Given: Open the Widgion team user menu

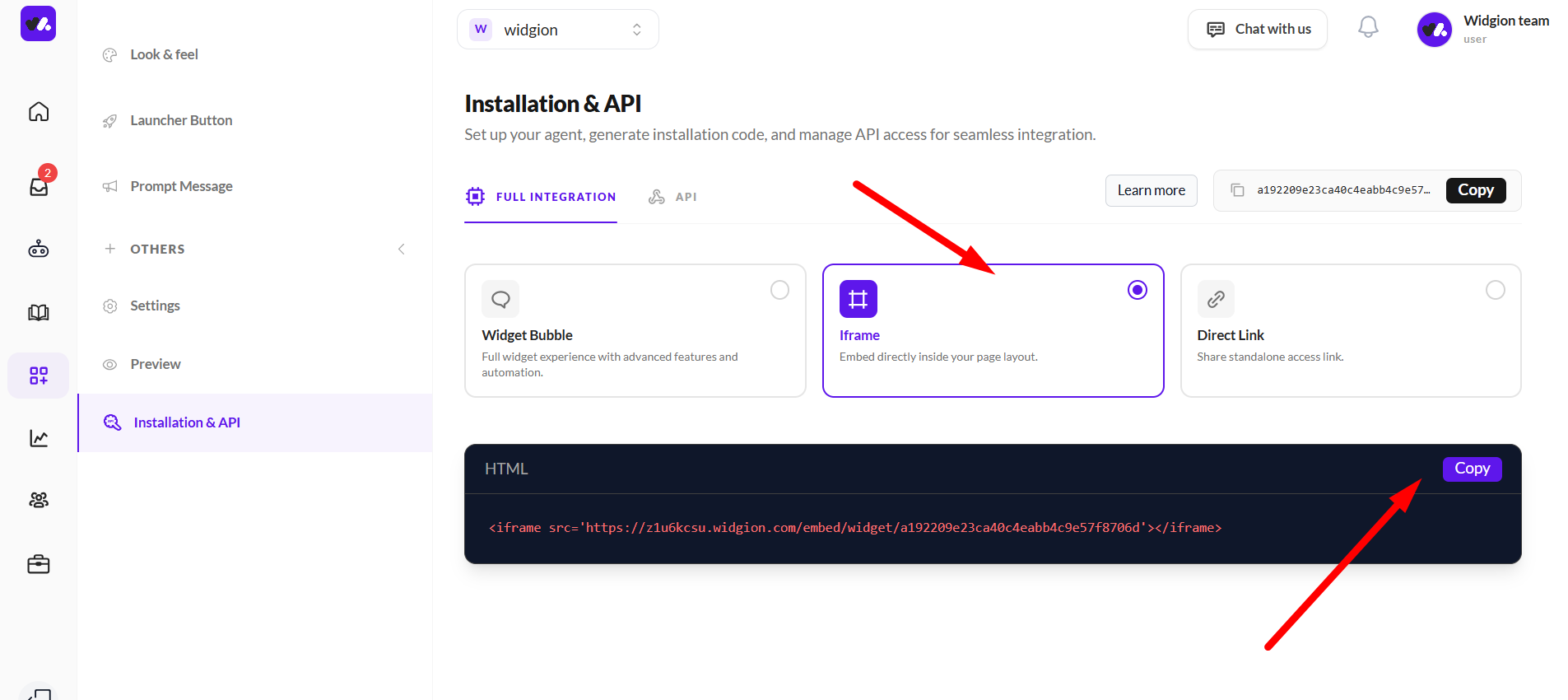Looking at the screenshot, I should click(1482, 29).
